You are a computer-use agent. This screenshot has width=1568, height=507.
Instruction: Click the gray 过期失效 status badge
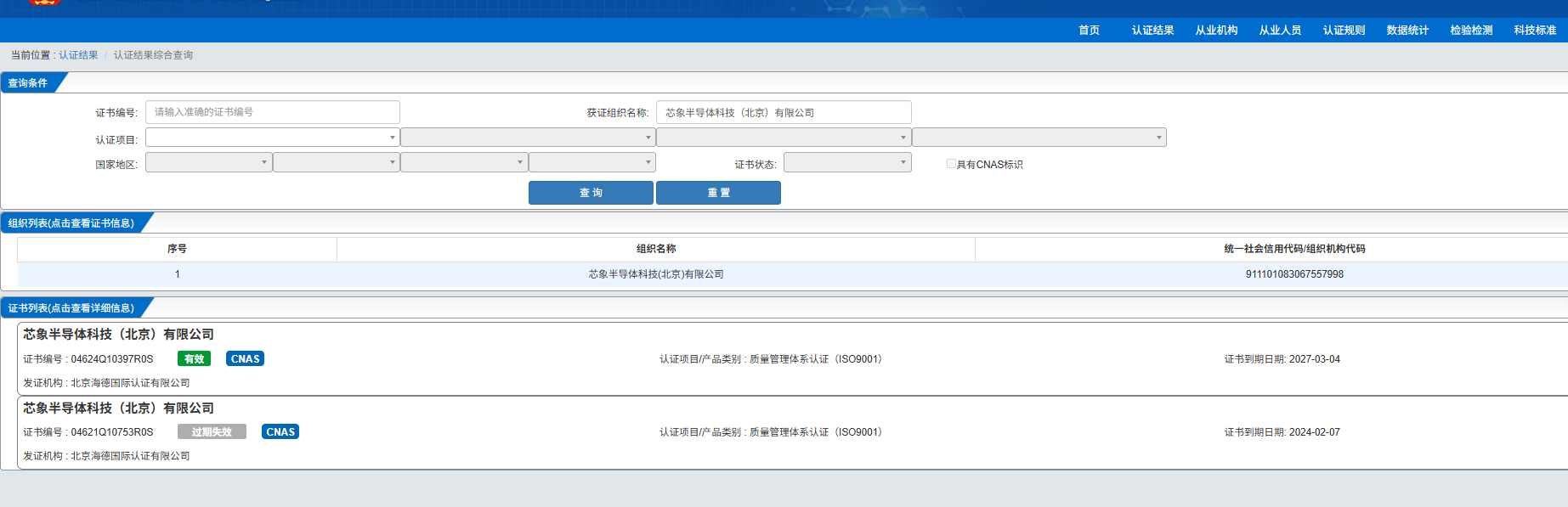pos(212,432)
